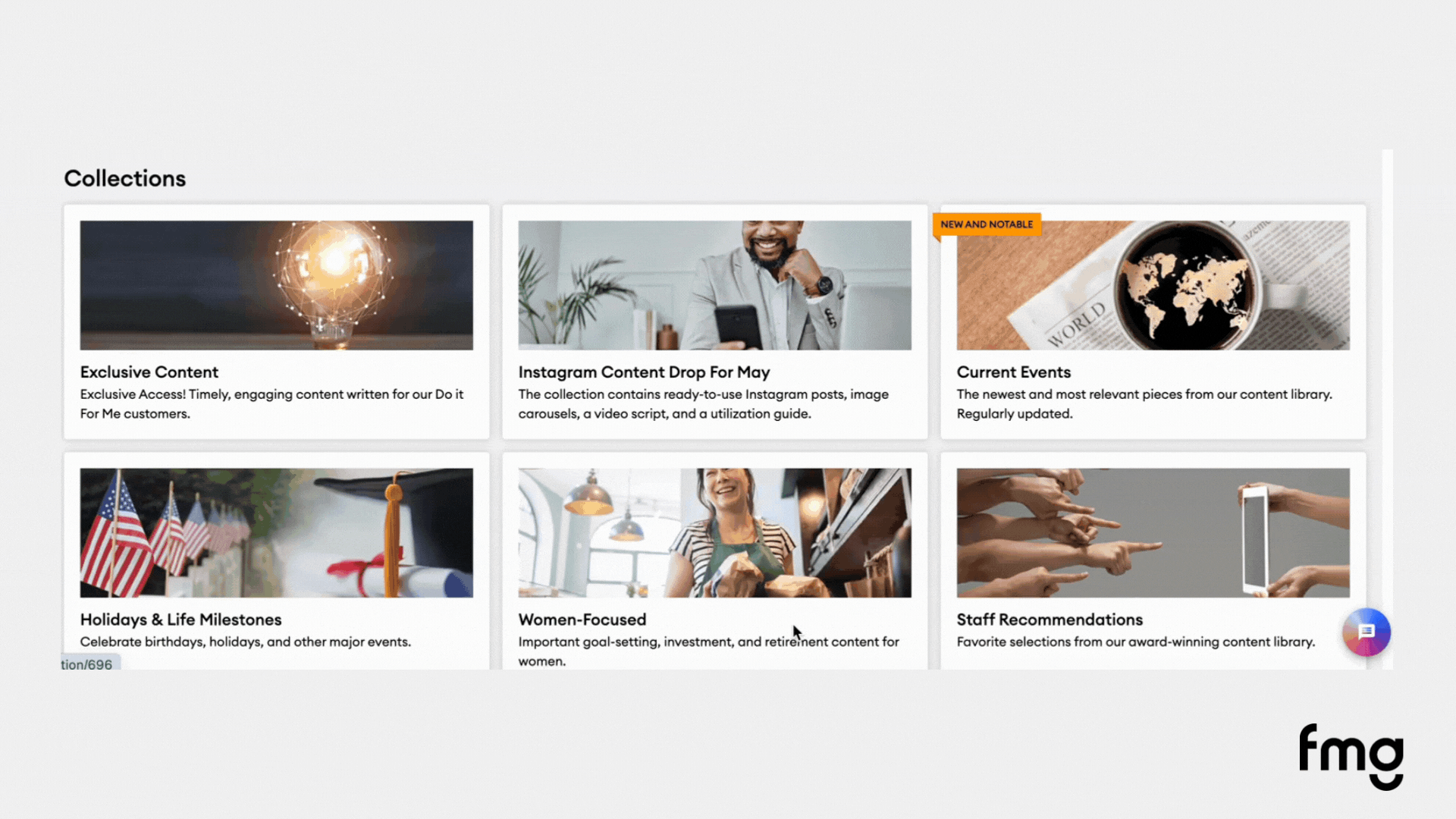Click the Current Events description text
The image size is (1456, 819).
(x=1144, y=404)
